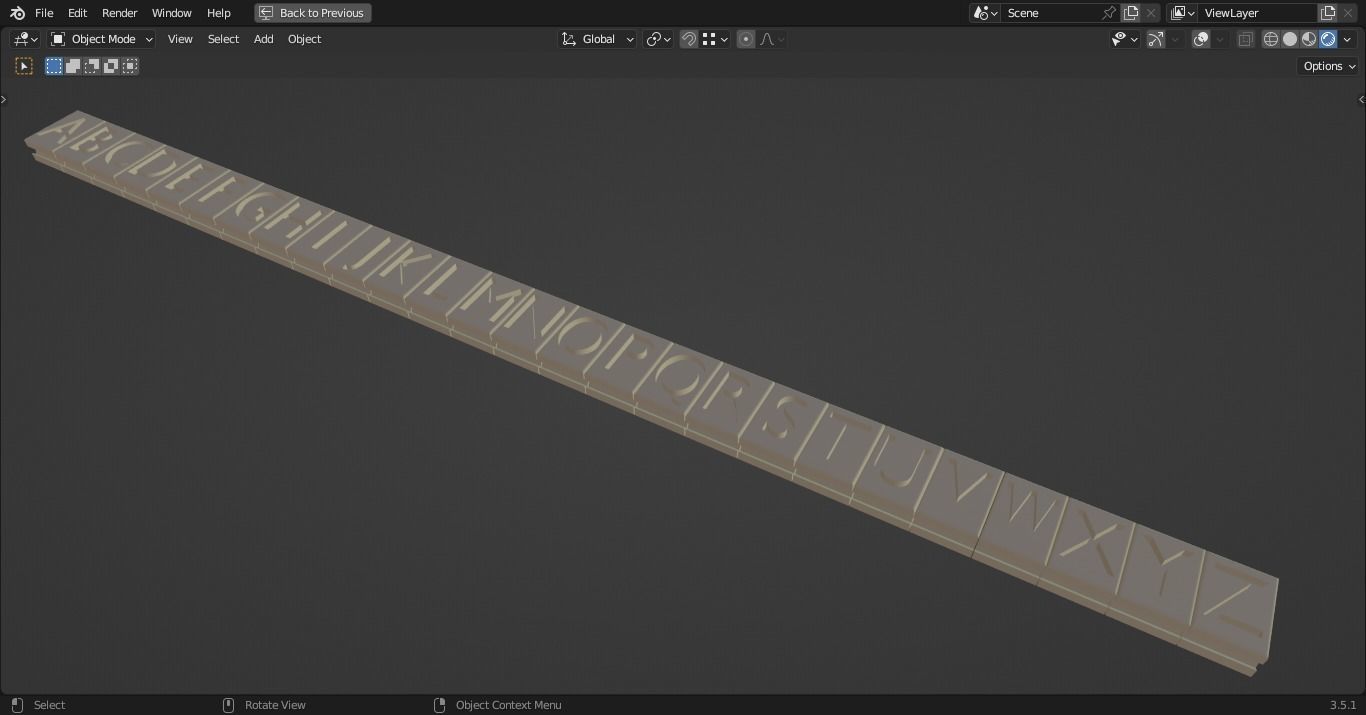Screen dimensions: 1366x715
Task: Open the Options dropdown
Action: 1329,66
